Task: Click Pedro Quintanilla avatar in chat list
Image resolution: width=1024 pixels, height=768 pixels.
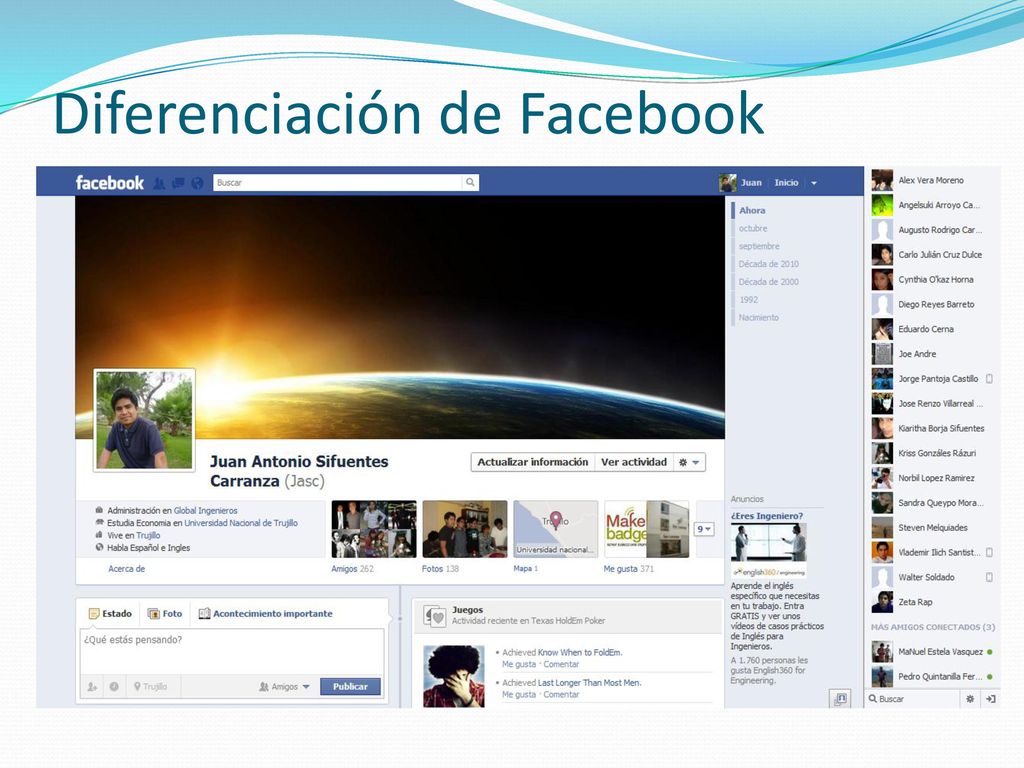Action: click(882, 677)
